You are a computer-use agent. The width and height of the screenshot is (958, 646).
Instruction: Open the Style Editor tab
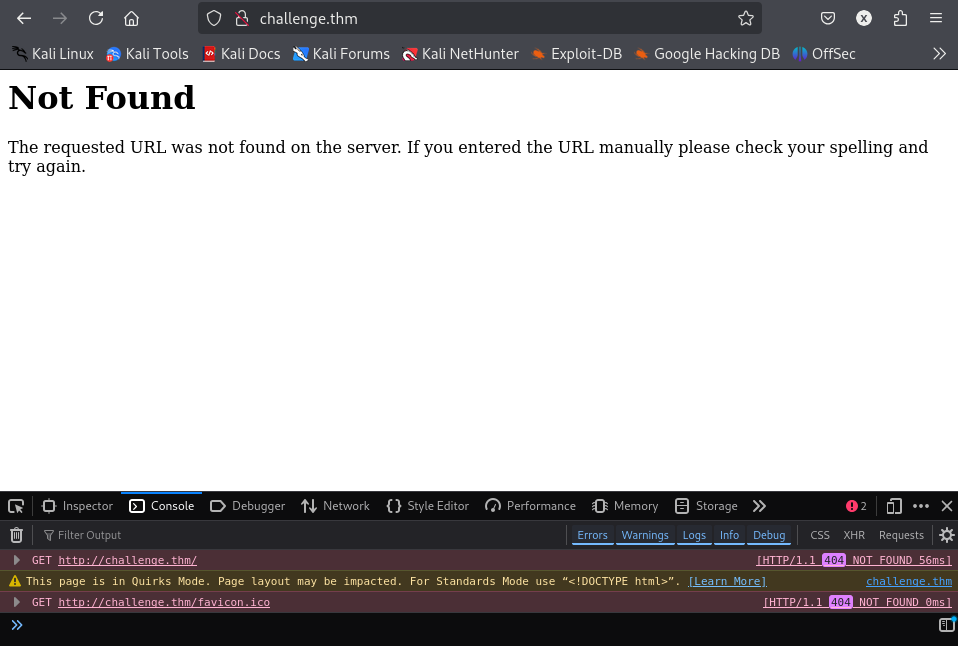(x=428, y=506)
